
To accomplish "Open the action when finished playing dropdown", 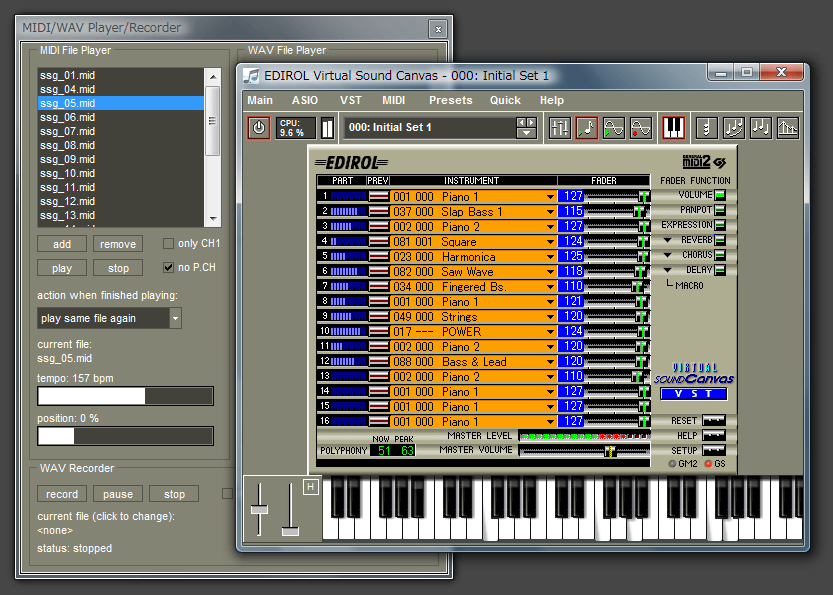I will click(175, 318).
